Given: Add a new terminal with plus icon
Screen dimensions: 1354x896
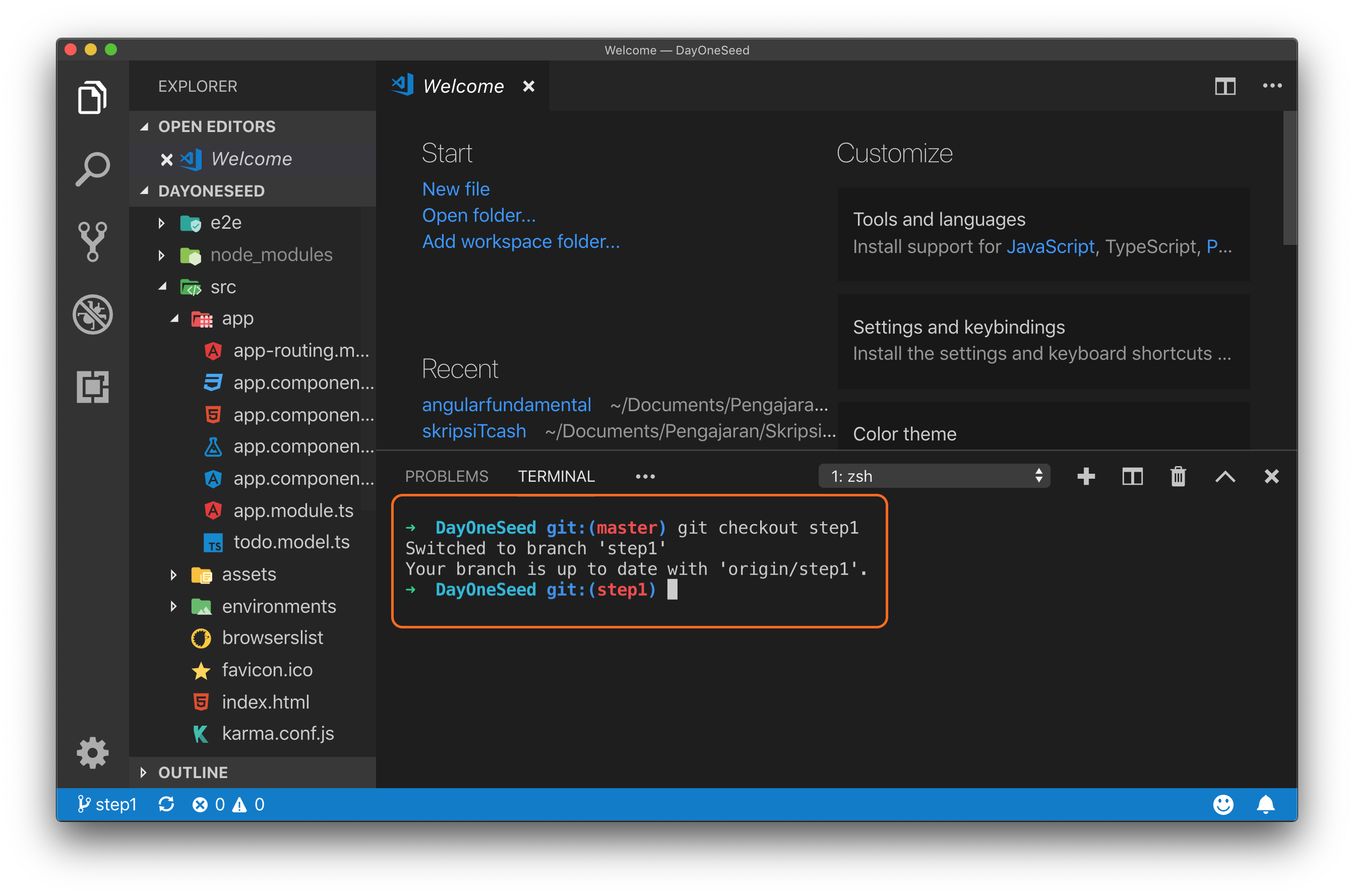Looking at the screenshot, I should tap(1085, 476).
